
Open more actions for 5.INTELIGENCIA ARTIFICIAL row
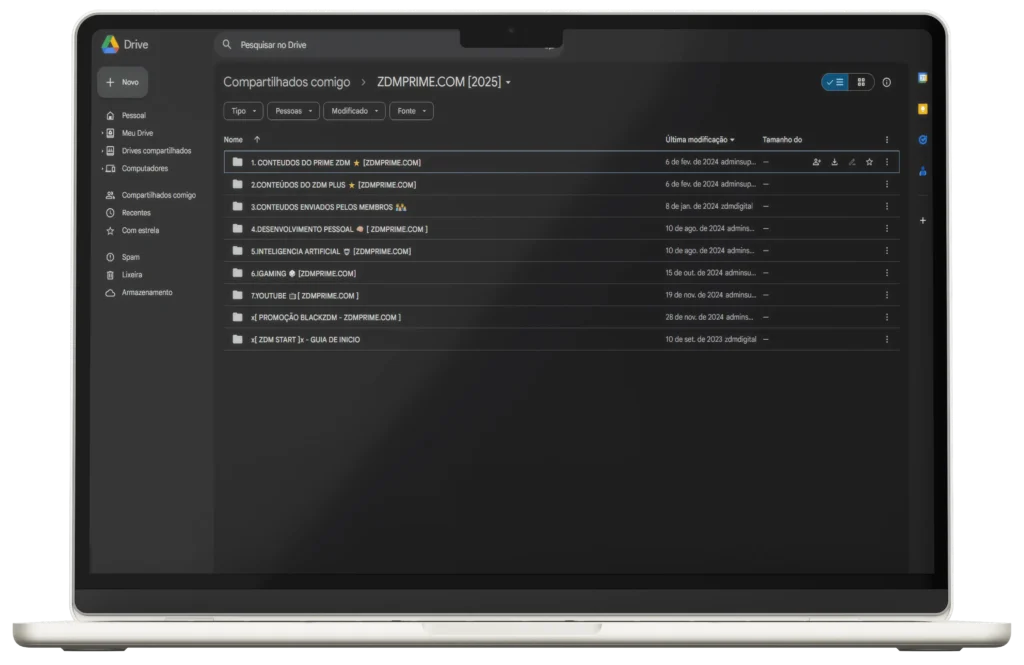click(887, 251)
